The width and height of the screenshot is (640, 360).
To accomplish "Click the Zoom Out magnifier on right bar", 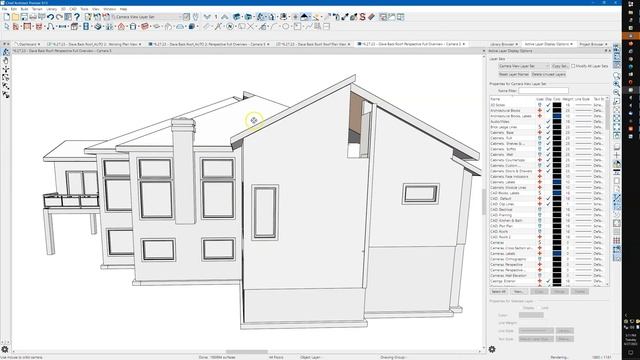I will 617,93.
